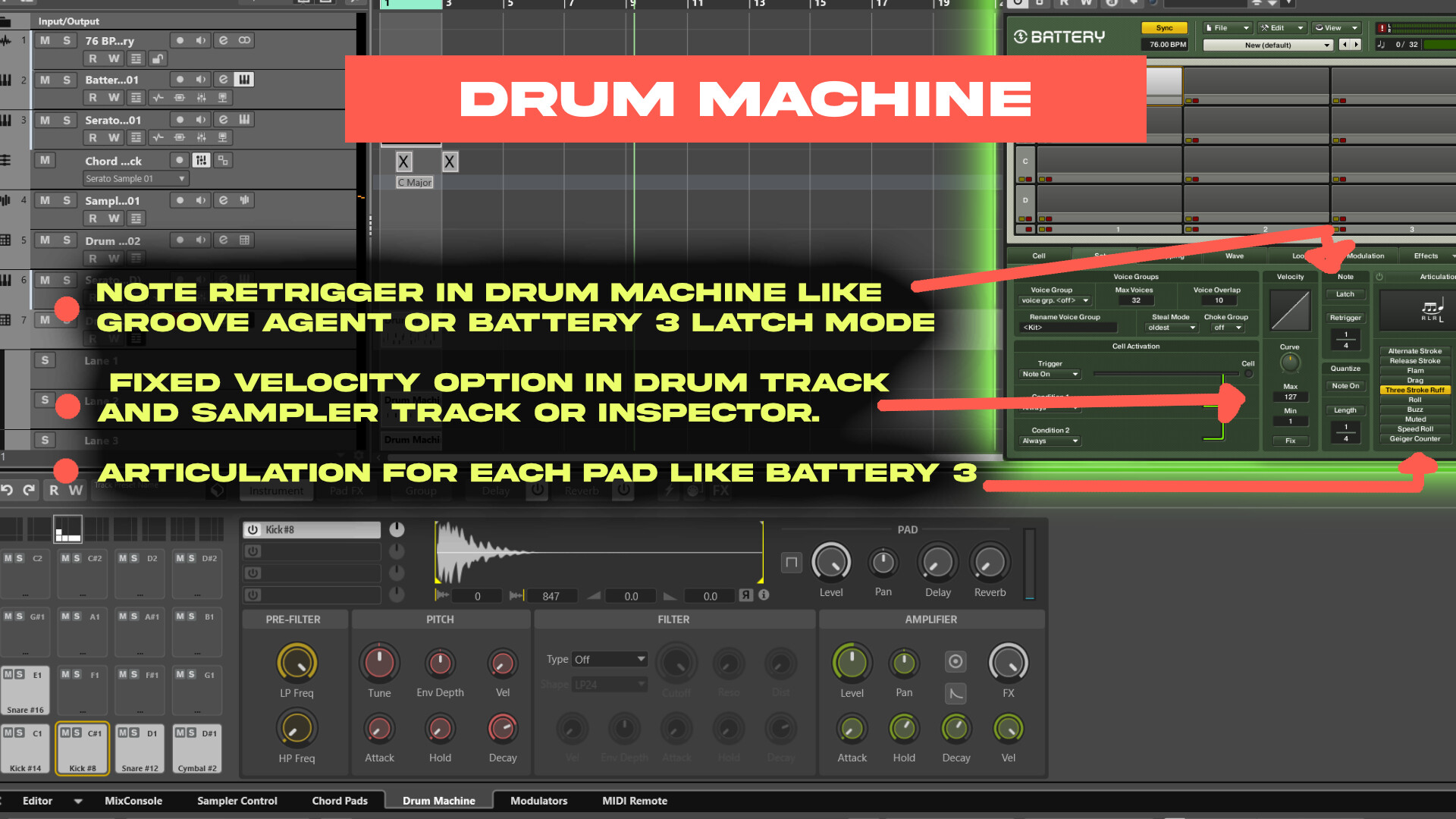Click the lock icon on 76 BP...ry track
Image resolution: width=1456 pixels, height=819 pixels.
pos(157,59)
